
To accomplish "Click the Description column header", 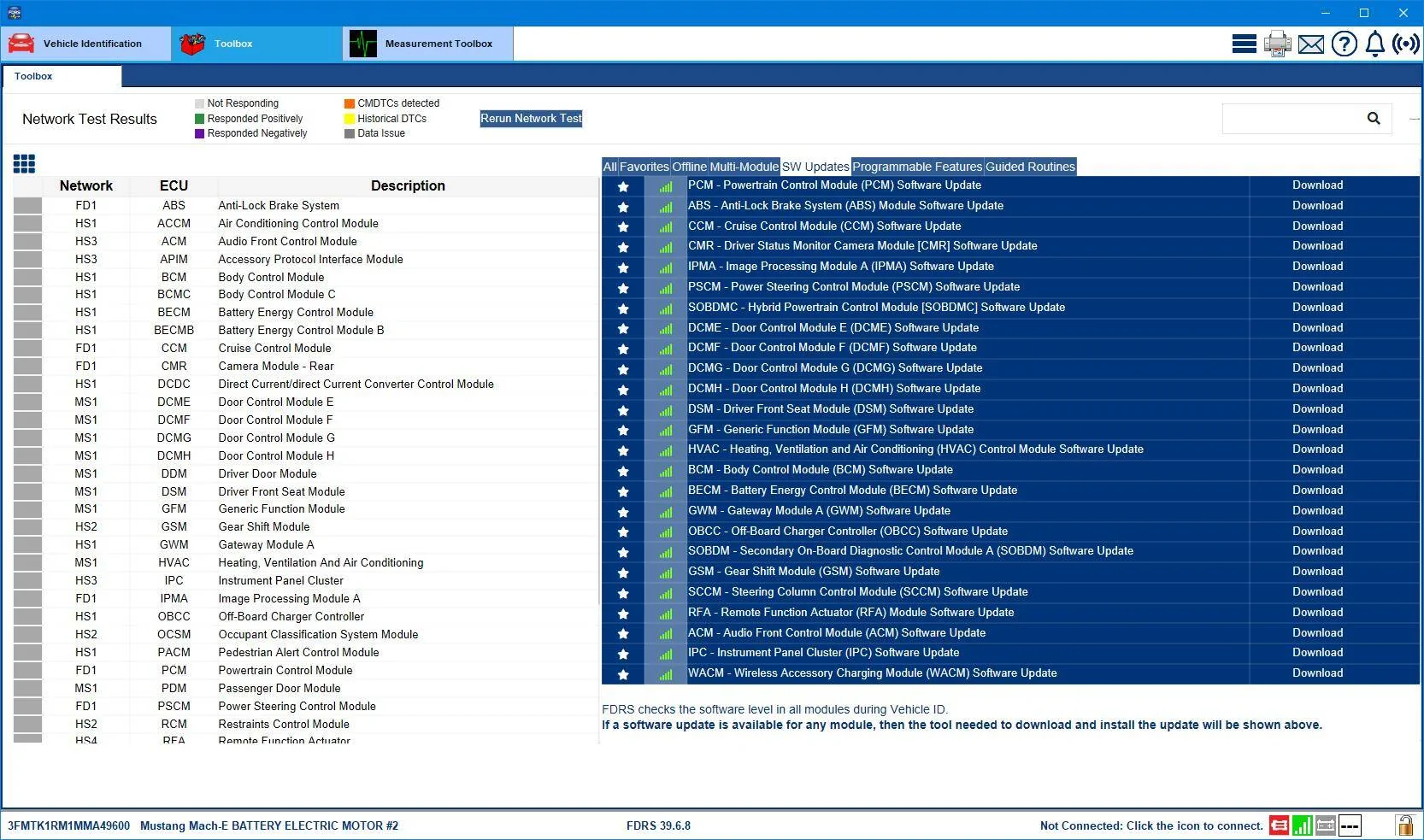I will tap(408, 185).
